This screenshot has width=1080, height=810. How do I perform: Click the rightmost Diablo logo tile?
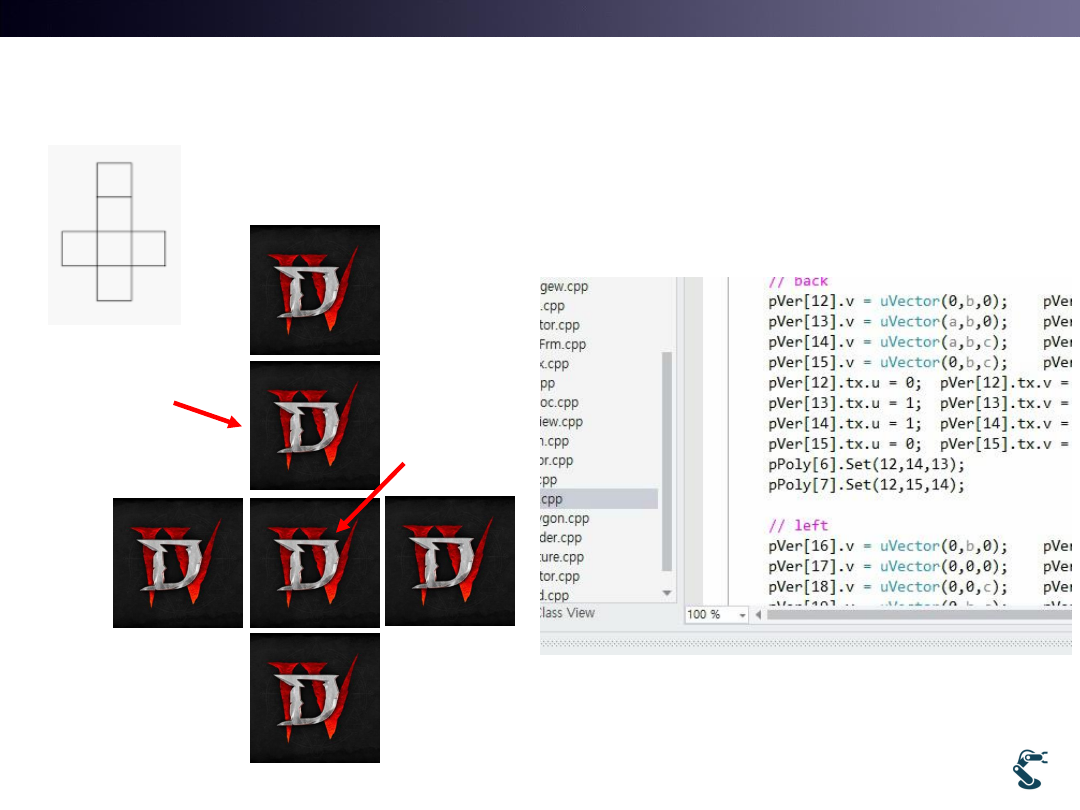(450, 561)
